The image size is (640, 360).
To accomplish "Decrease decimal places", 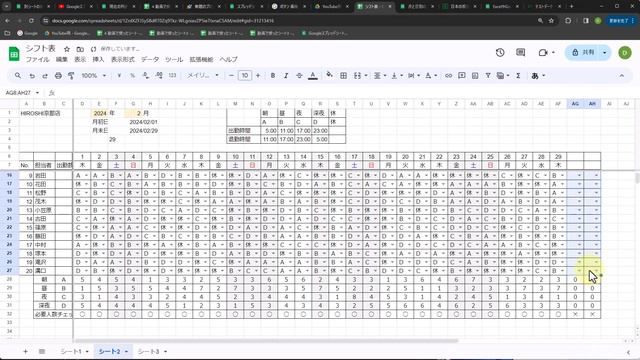I will (146, 76).
